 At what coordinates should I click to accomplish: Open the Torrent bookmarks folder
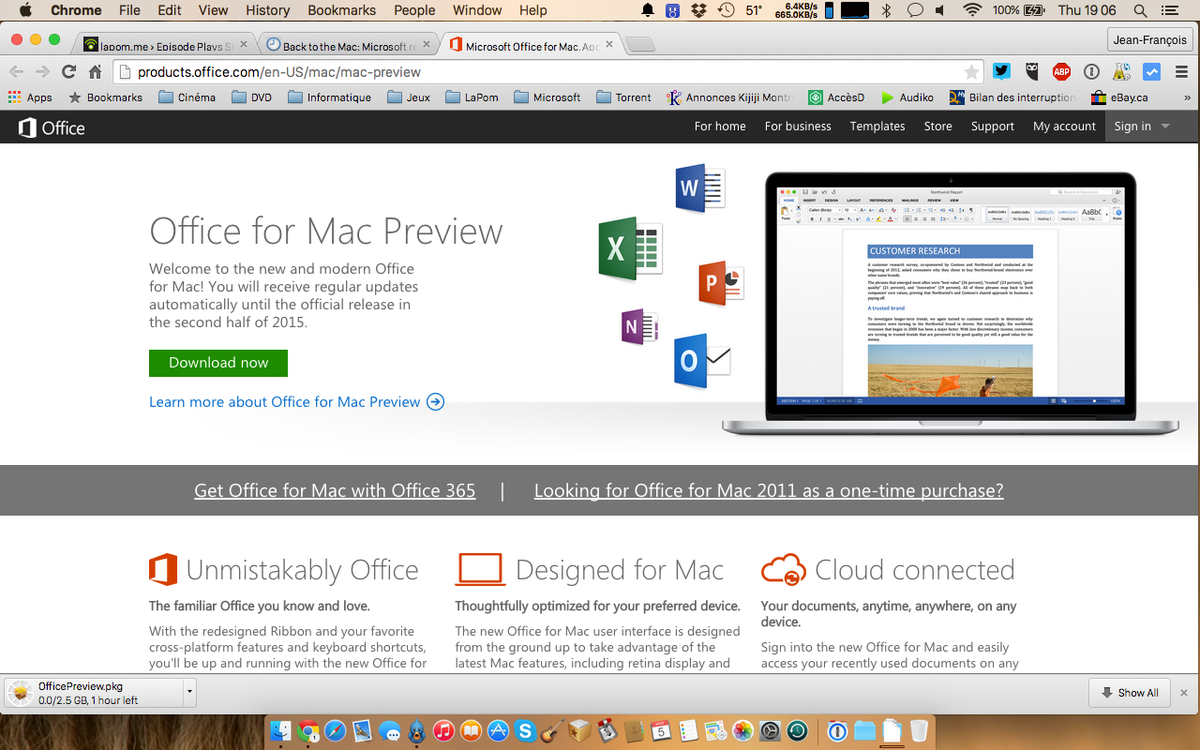pyautogui.click(x=624, y=98)
